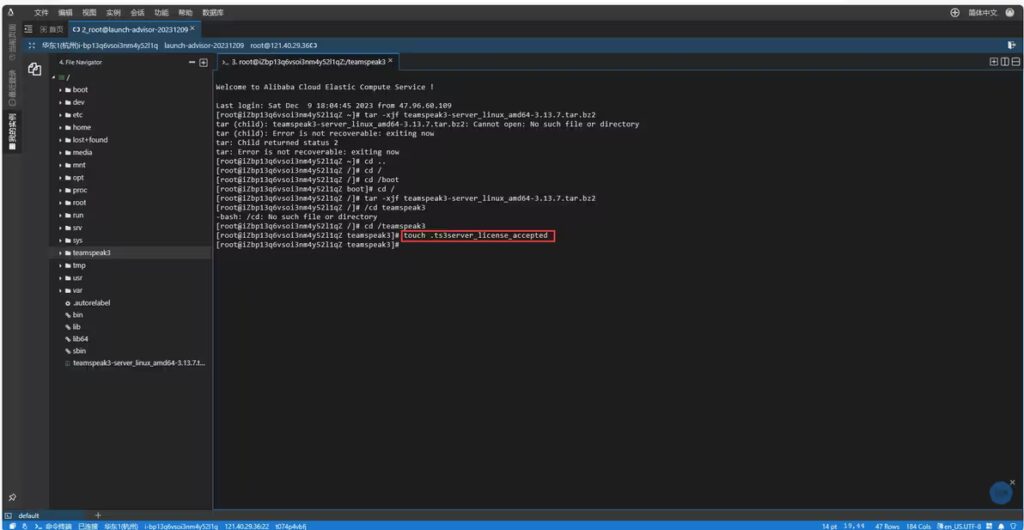
Task: Open the 简体中文 language selector
Action: click(x=983, y=12)
